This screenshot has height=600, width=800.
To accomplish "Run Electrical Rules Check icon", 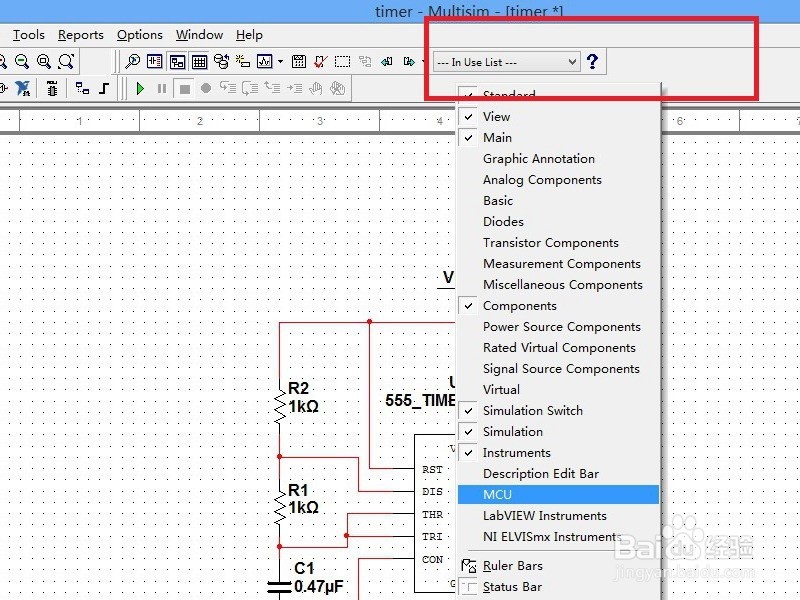I will [320, 62].
